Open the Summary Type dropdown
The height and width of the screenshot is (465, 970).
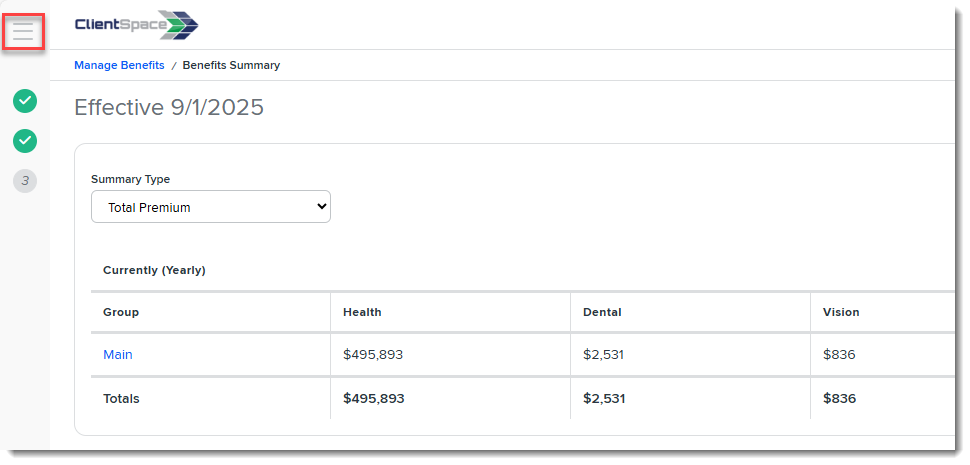point(211,207)
